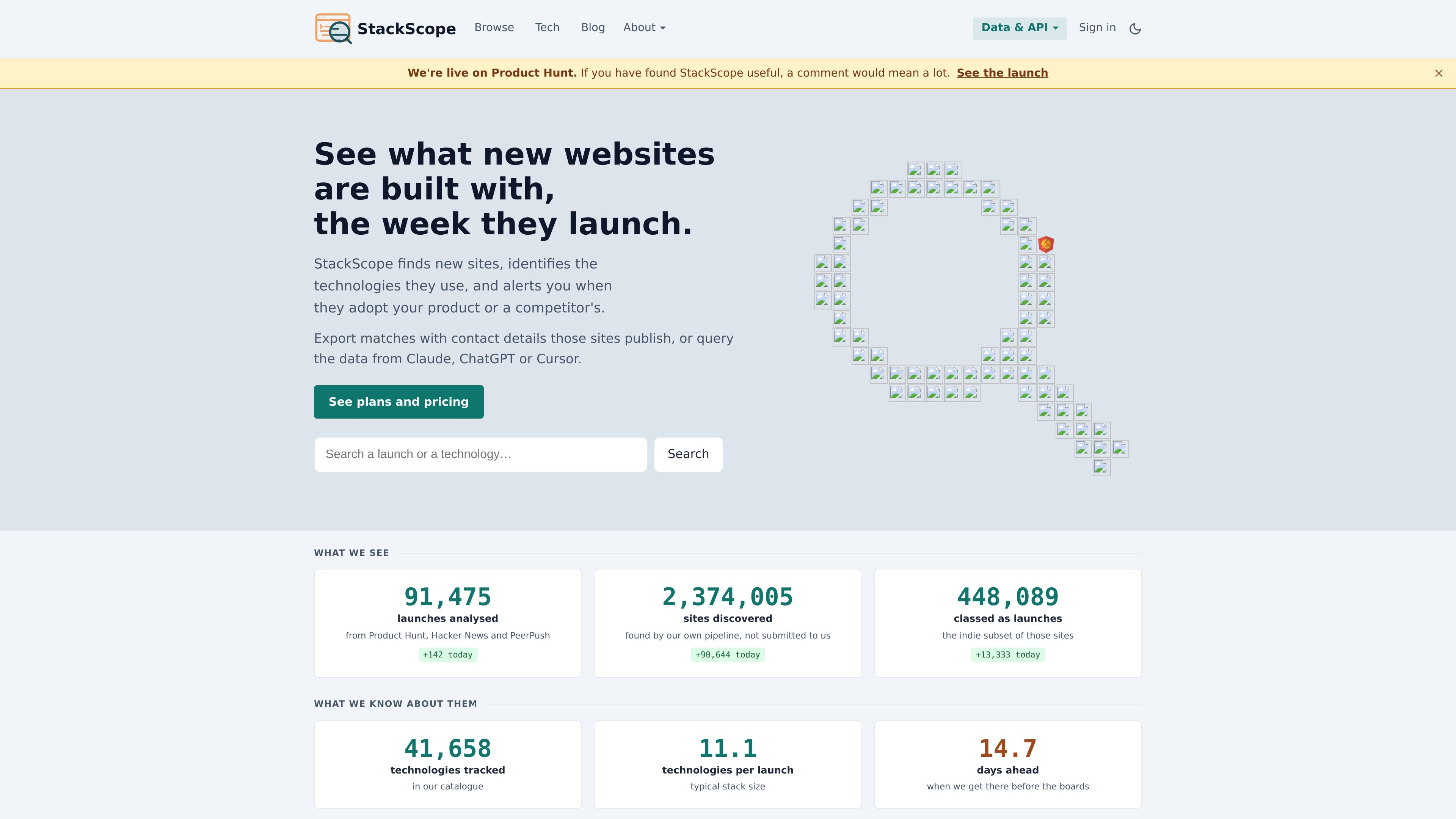Click 'We're live on Product Hunt.' text
This screenshot has width=1456, height=819.
pyautogui.click(x=492, y=73)
